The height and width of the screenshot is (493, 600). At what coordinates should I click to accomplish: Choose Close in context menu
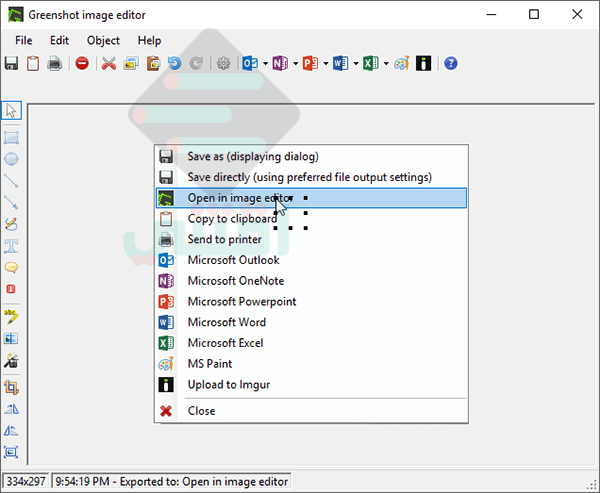(311, 411)
